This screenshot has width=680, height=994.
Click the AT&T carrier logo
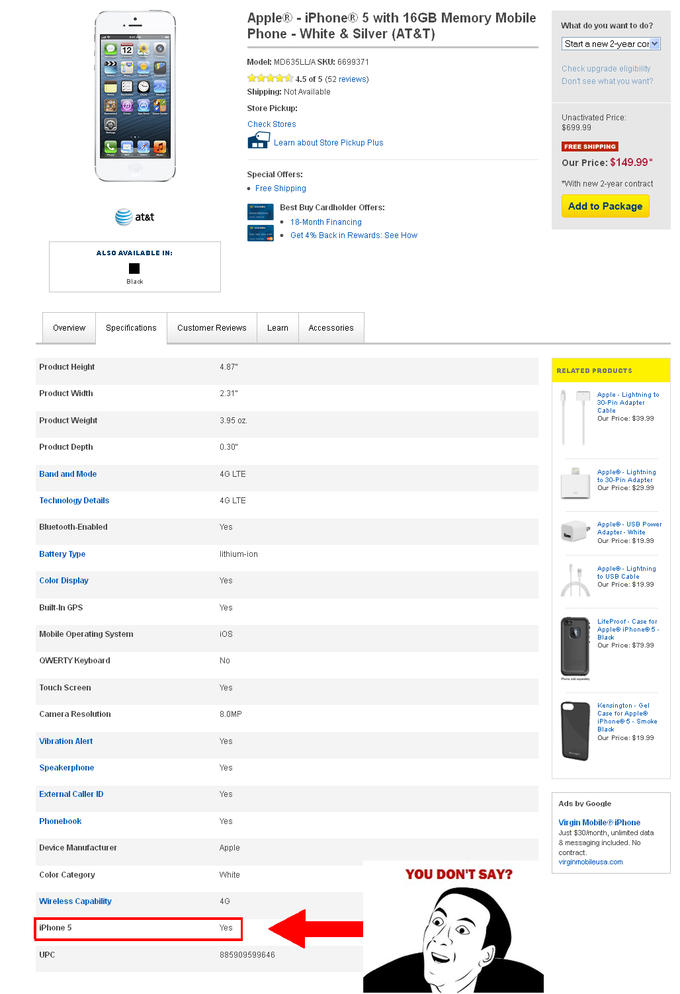pyautogui.click(x=134, y=217)
